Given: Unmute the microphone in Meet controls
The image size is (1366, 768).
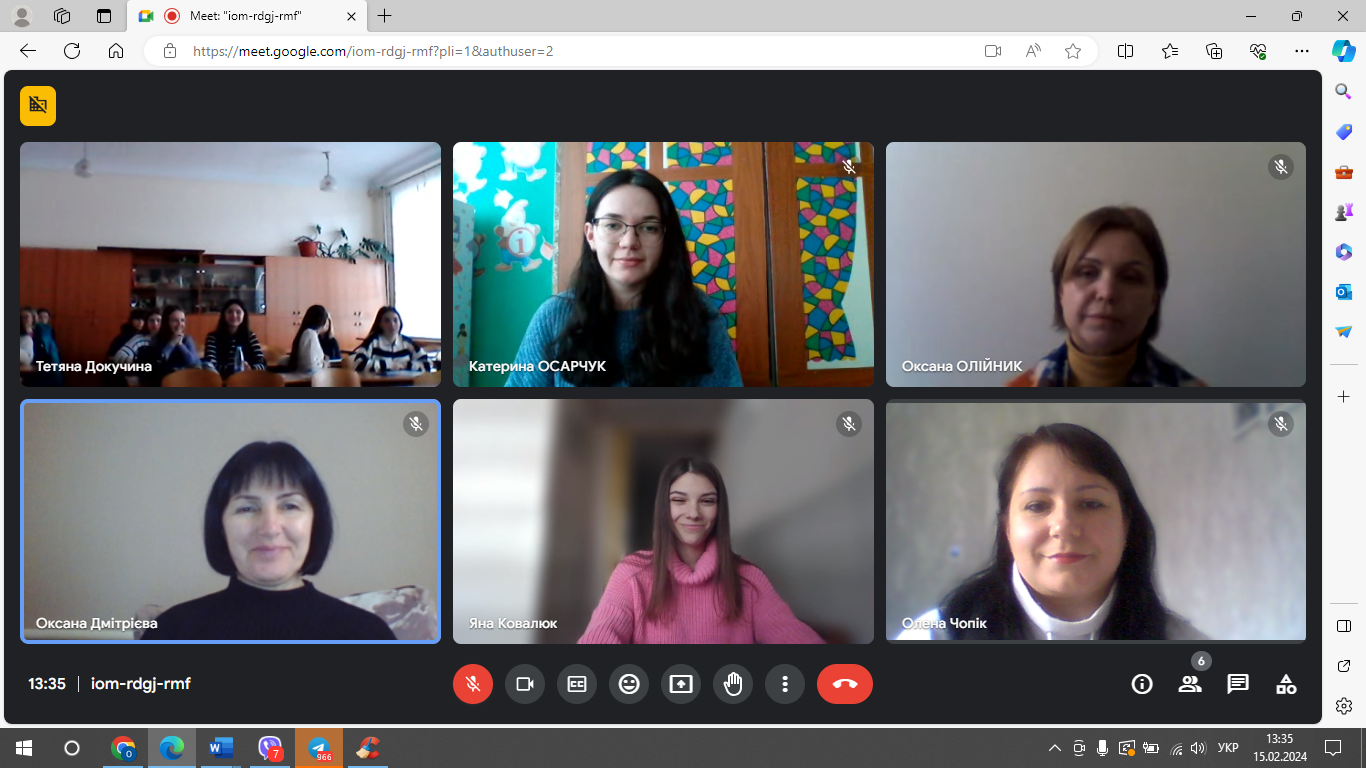Looking at the screenshot, I should [473, 684].
